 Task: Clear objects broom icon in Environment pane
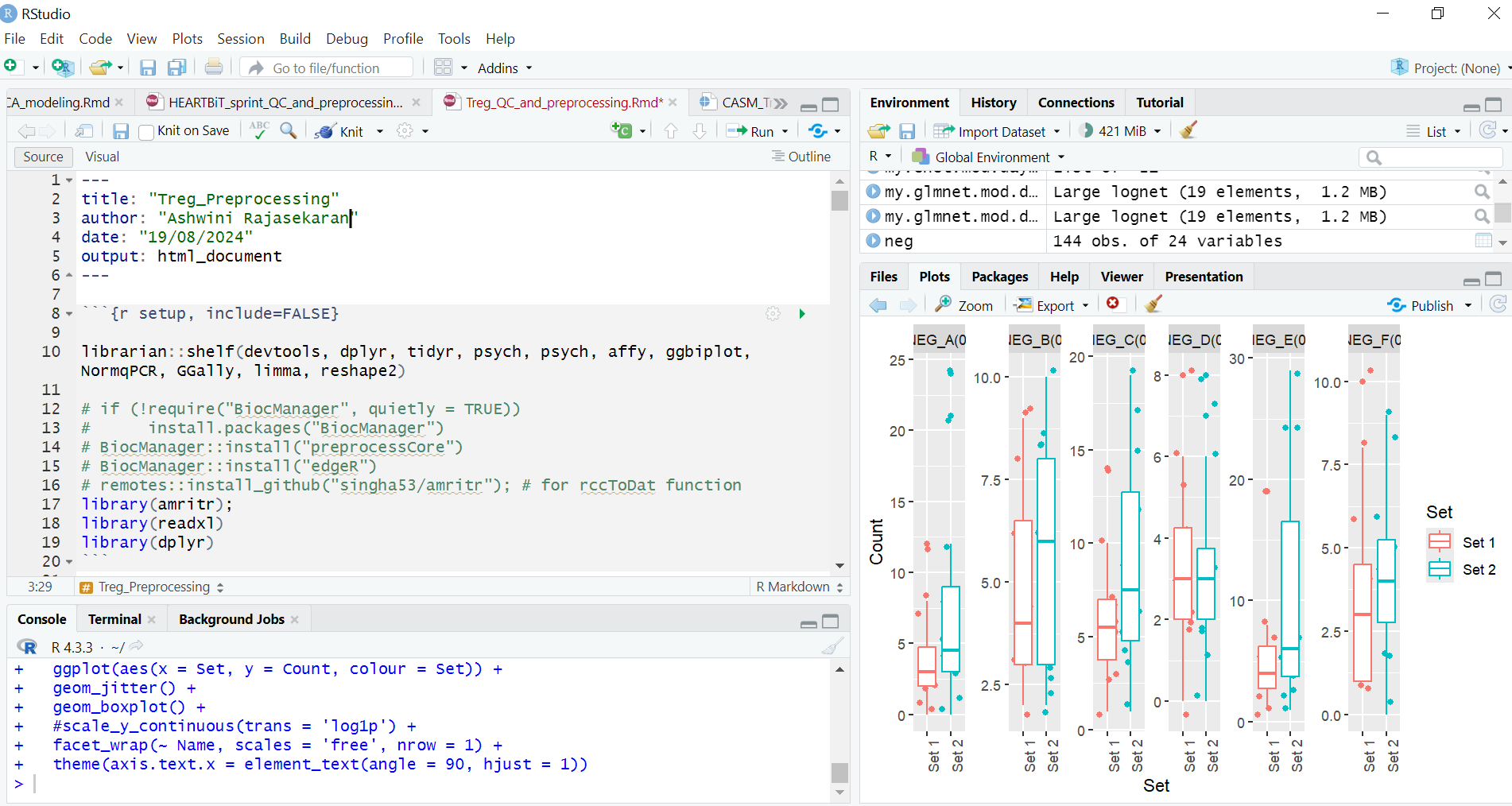[1188, 130]
